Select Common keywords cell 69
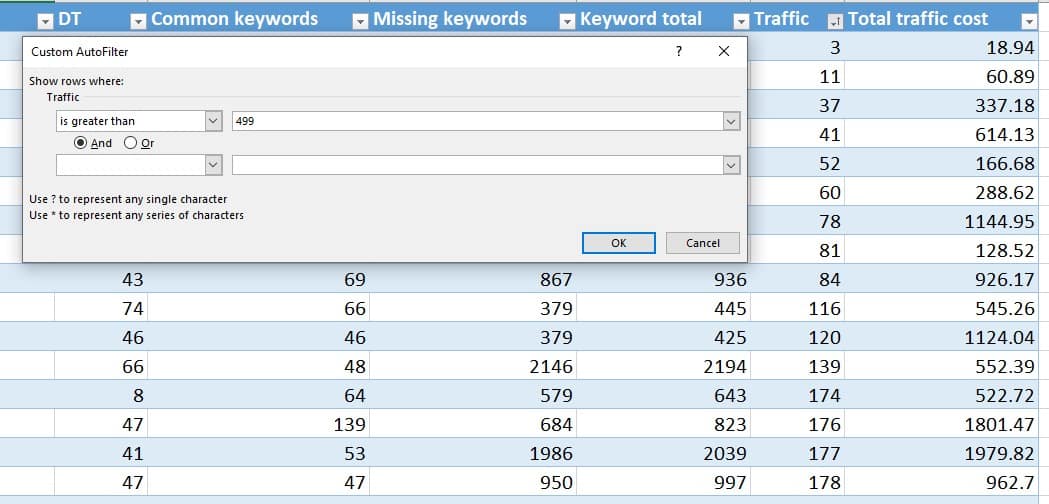The height and width of the screenshot is (504, 1049). pos(258,279)
